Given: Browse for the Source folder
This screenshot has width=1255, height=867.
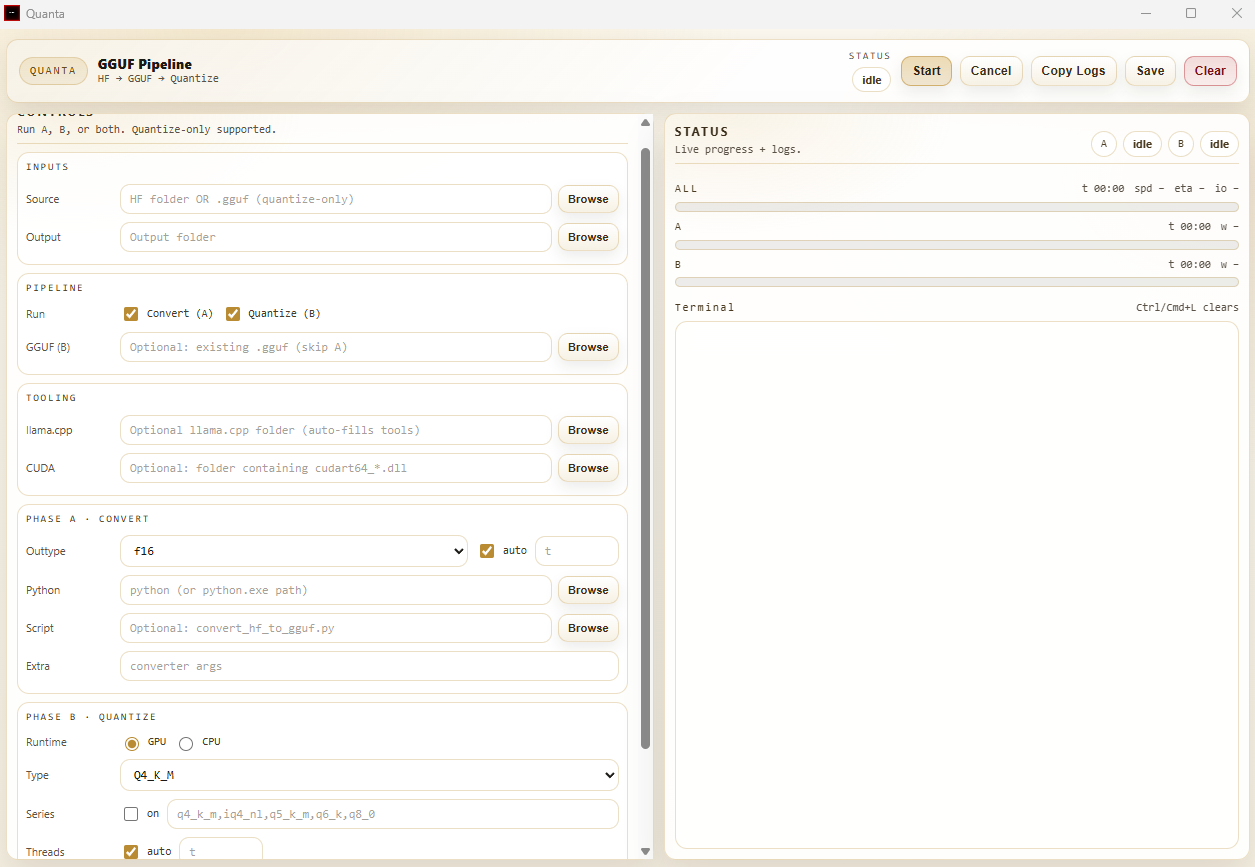Looking at the screenshot, I should click(588, 199).
